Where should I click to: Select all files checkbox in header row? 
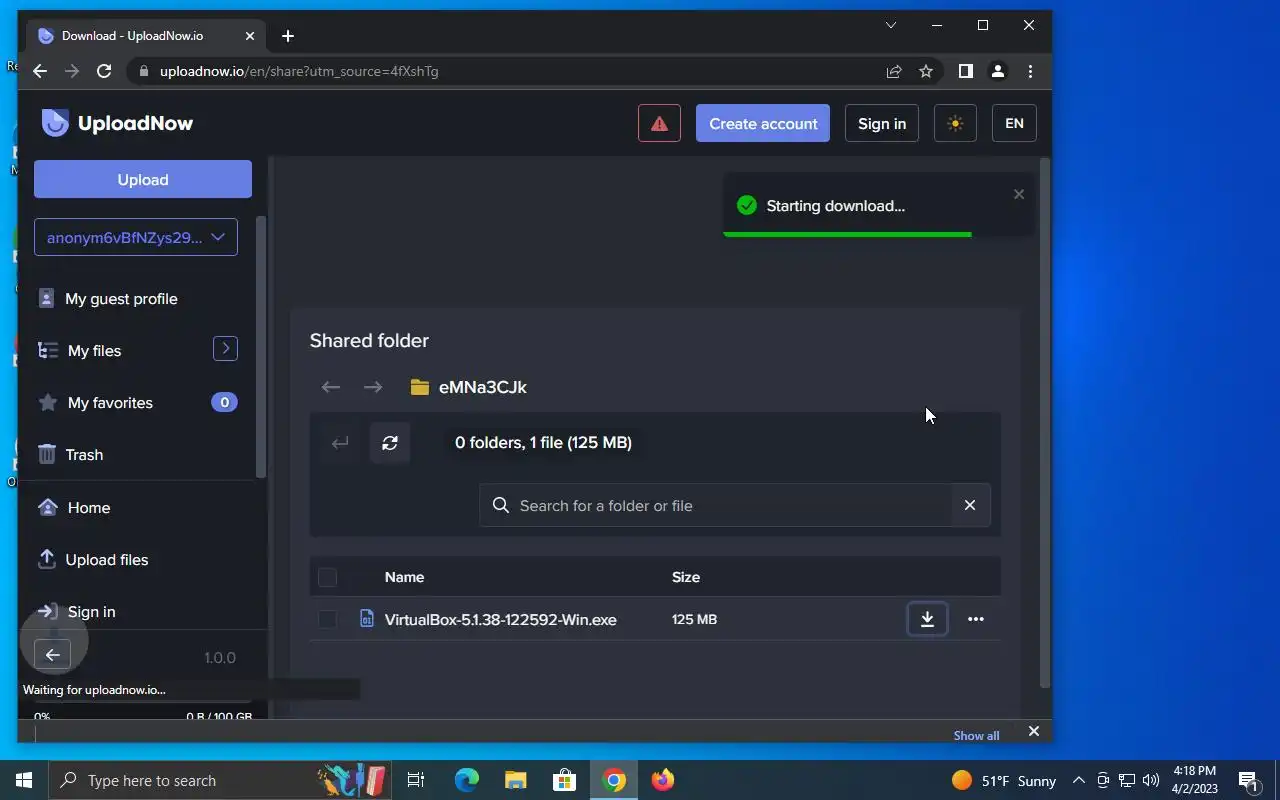tap(327, 577)
